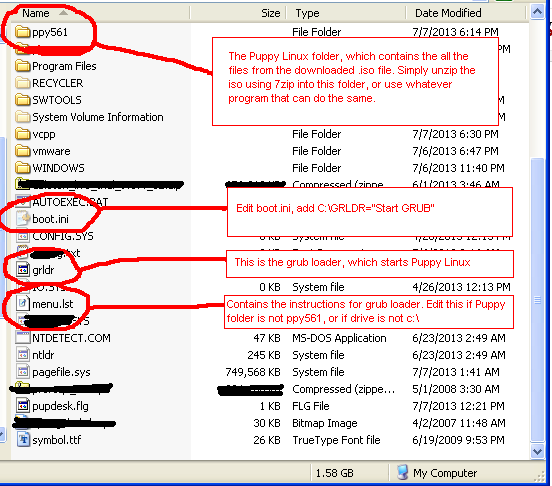Click the NTDETECT.COM file icon
Image resolution: width=552 pixels, height=486 pixels.
[x=23, y=337]
